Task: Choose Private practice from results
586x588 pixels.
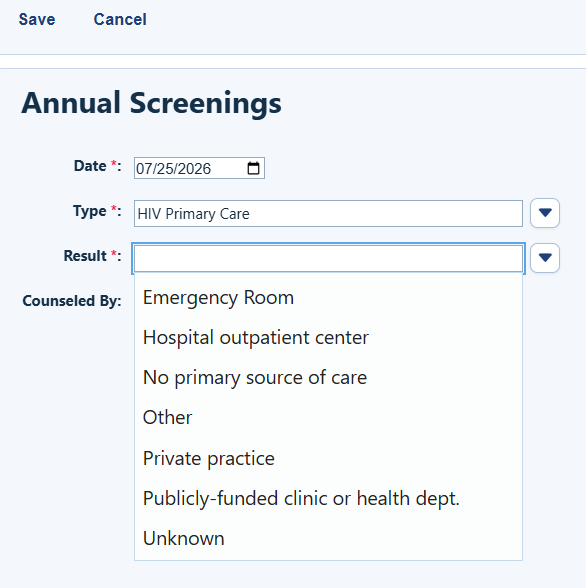Action: 328,458
